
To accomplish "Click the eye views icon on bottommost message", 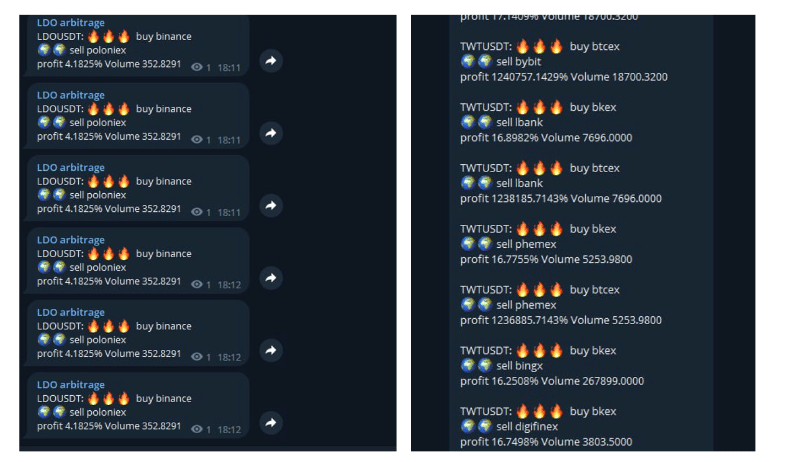I will 197,429.
